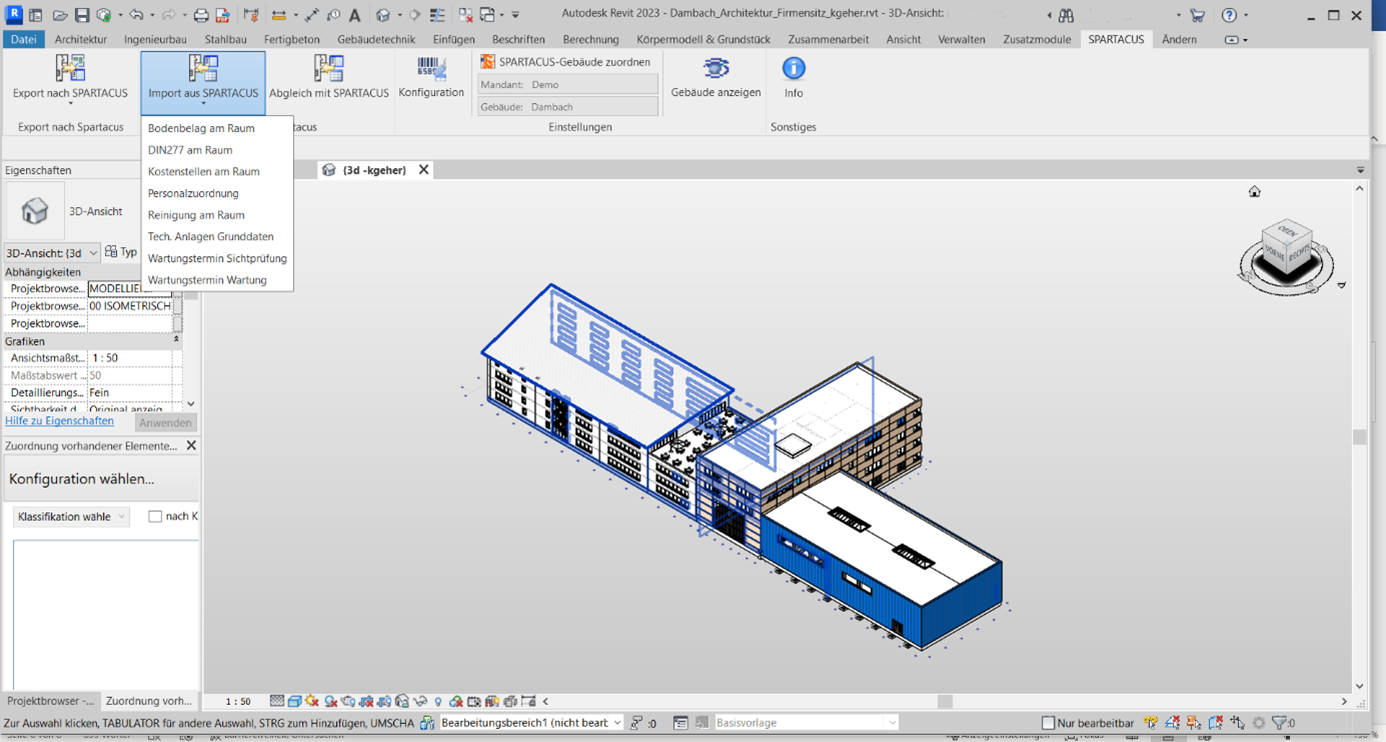Click the detail level icon beside the view scale
Screen dimensions: 1386x742
[x=277, y=701]
